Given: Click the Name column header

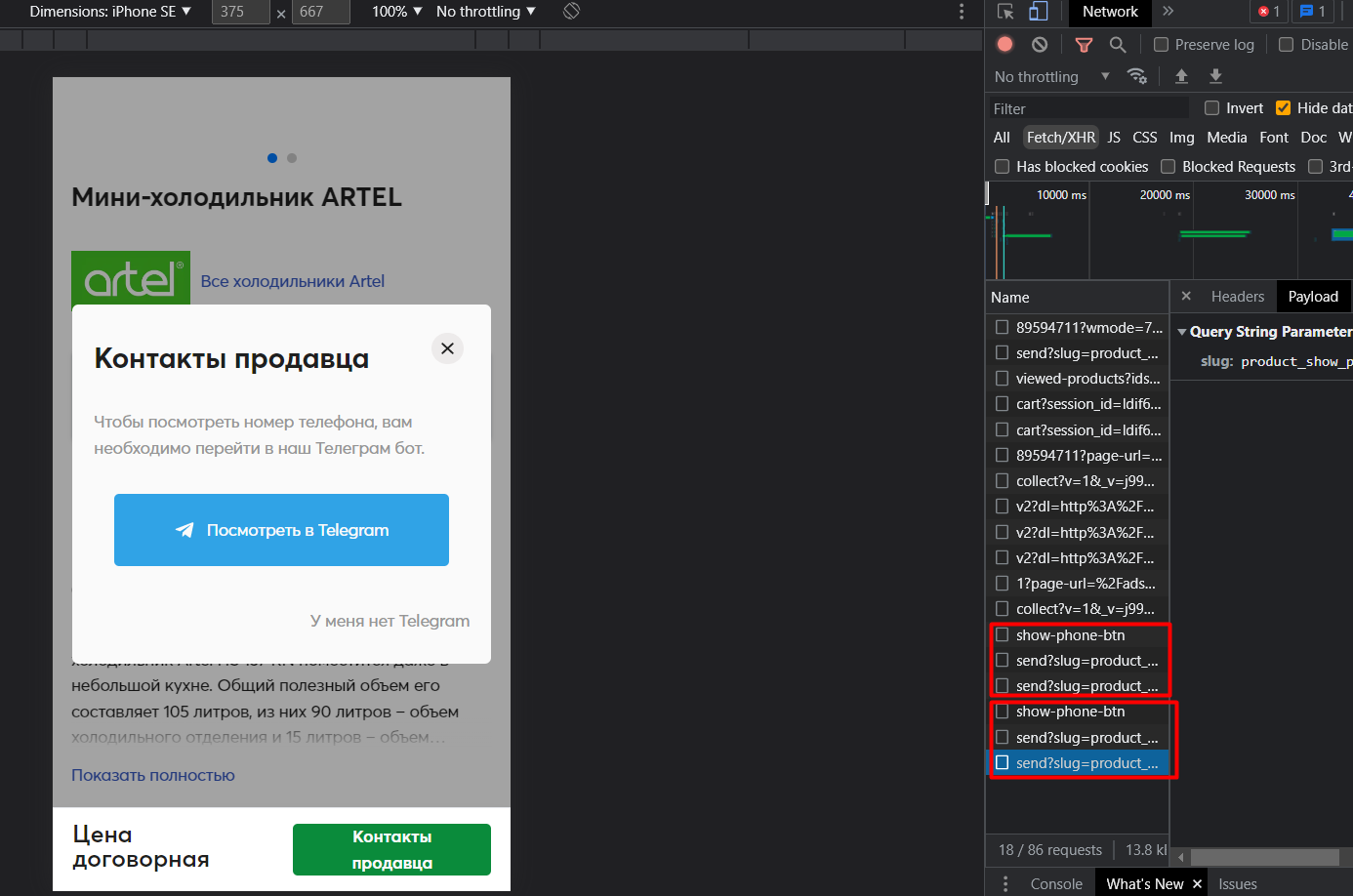Looking at the screenshot, I should coord(1077,297).
